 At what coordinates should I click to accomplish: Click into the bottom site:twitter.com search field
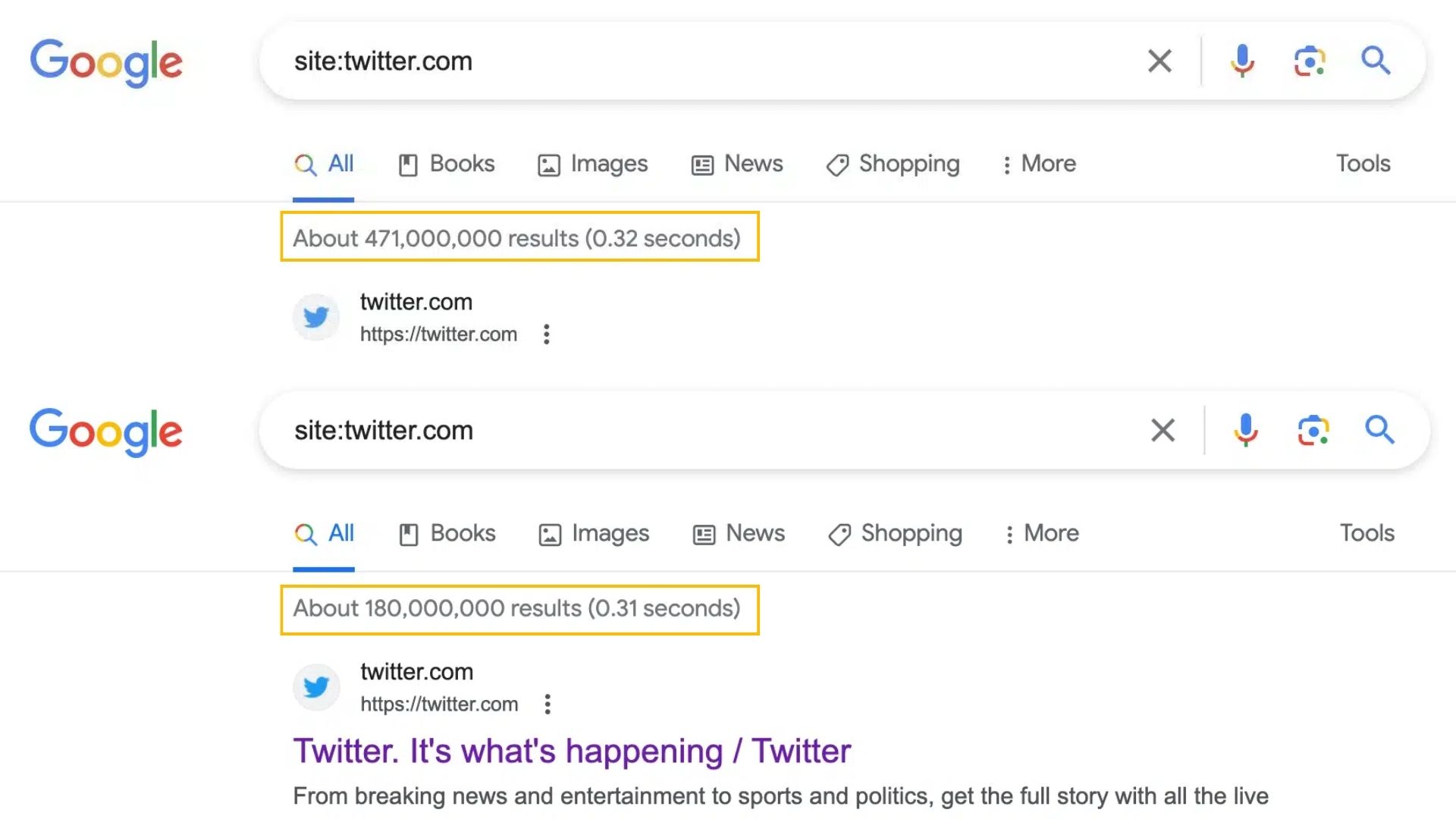click(x=682, y=431)
